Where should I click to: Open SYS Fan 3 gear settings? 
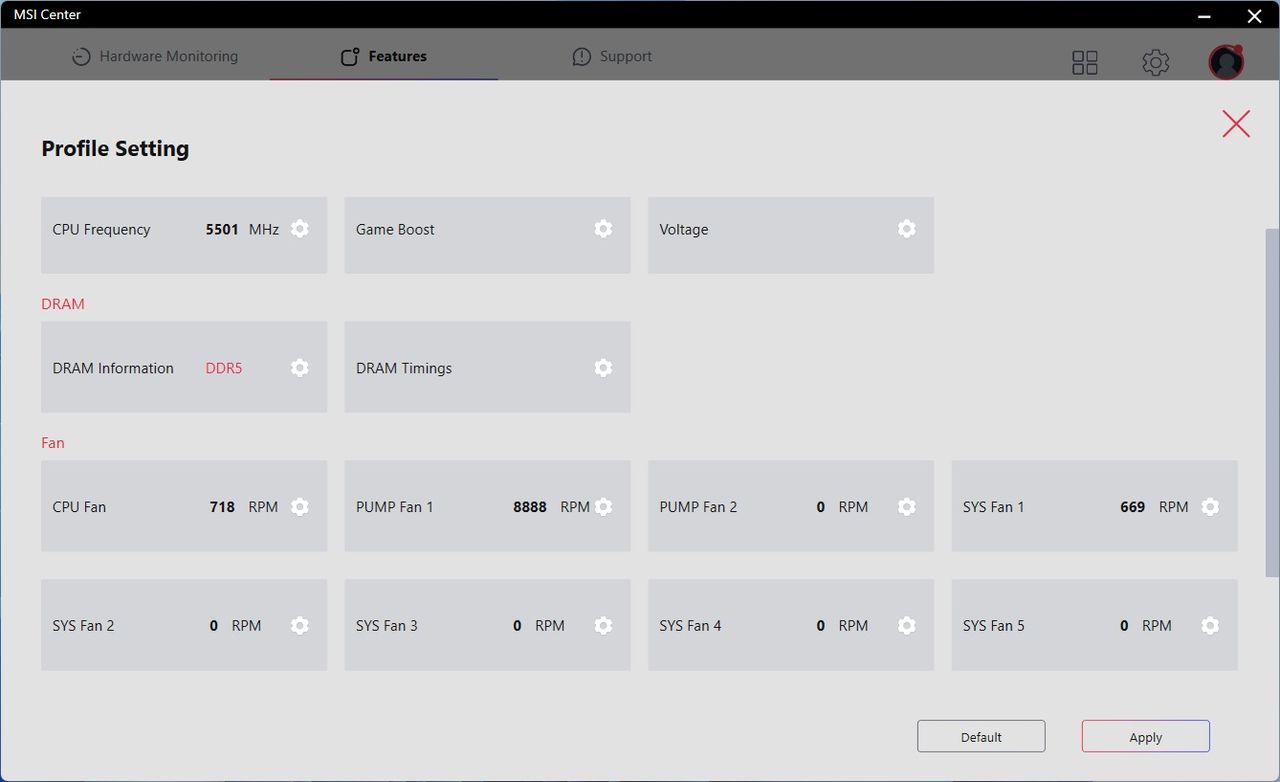pyautogui.click(x=603, y=625)
